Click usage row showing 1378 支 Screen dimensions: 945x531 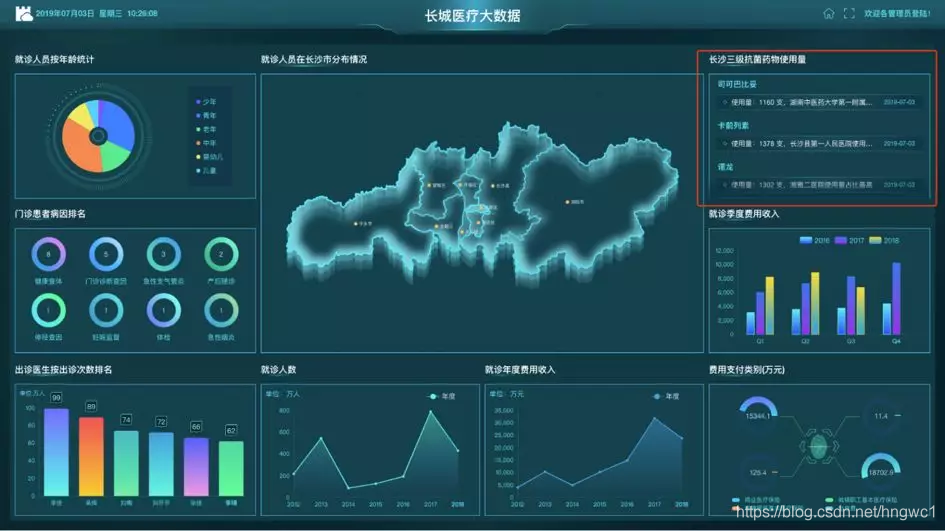[819, 143]
